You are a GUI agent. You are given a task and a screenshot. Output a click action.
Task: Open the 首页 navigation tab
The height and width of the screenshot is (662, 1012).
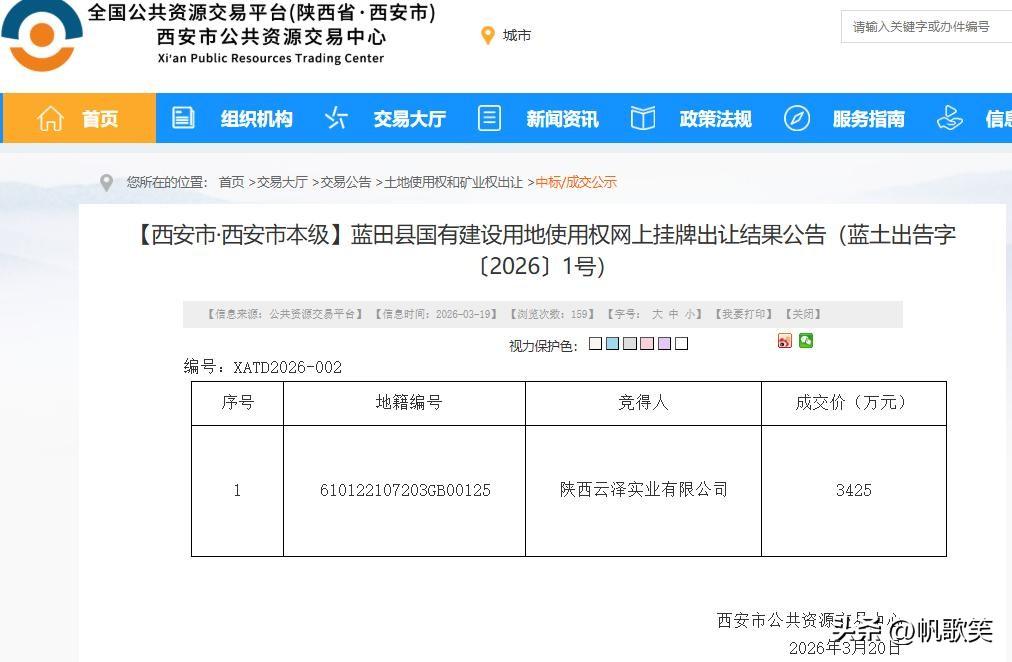click(x=79, y=118)
